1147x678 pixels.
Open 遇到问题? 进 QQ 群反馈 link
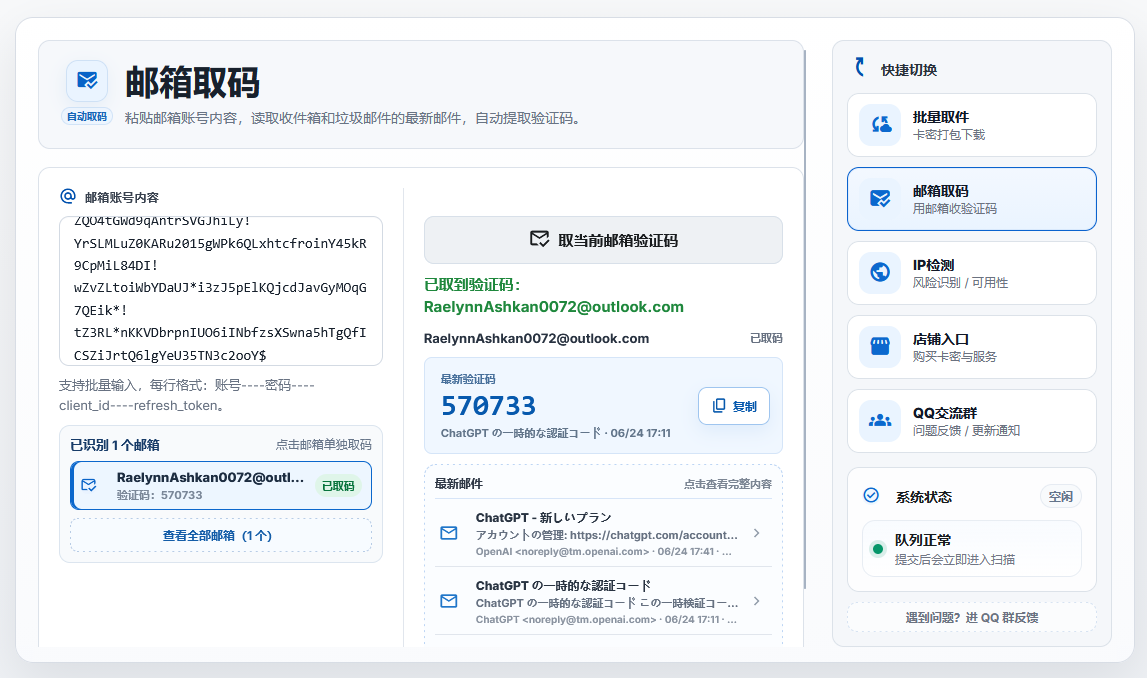(x=971, y=617)
